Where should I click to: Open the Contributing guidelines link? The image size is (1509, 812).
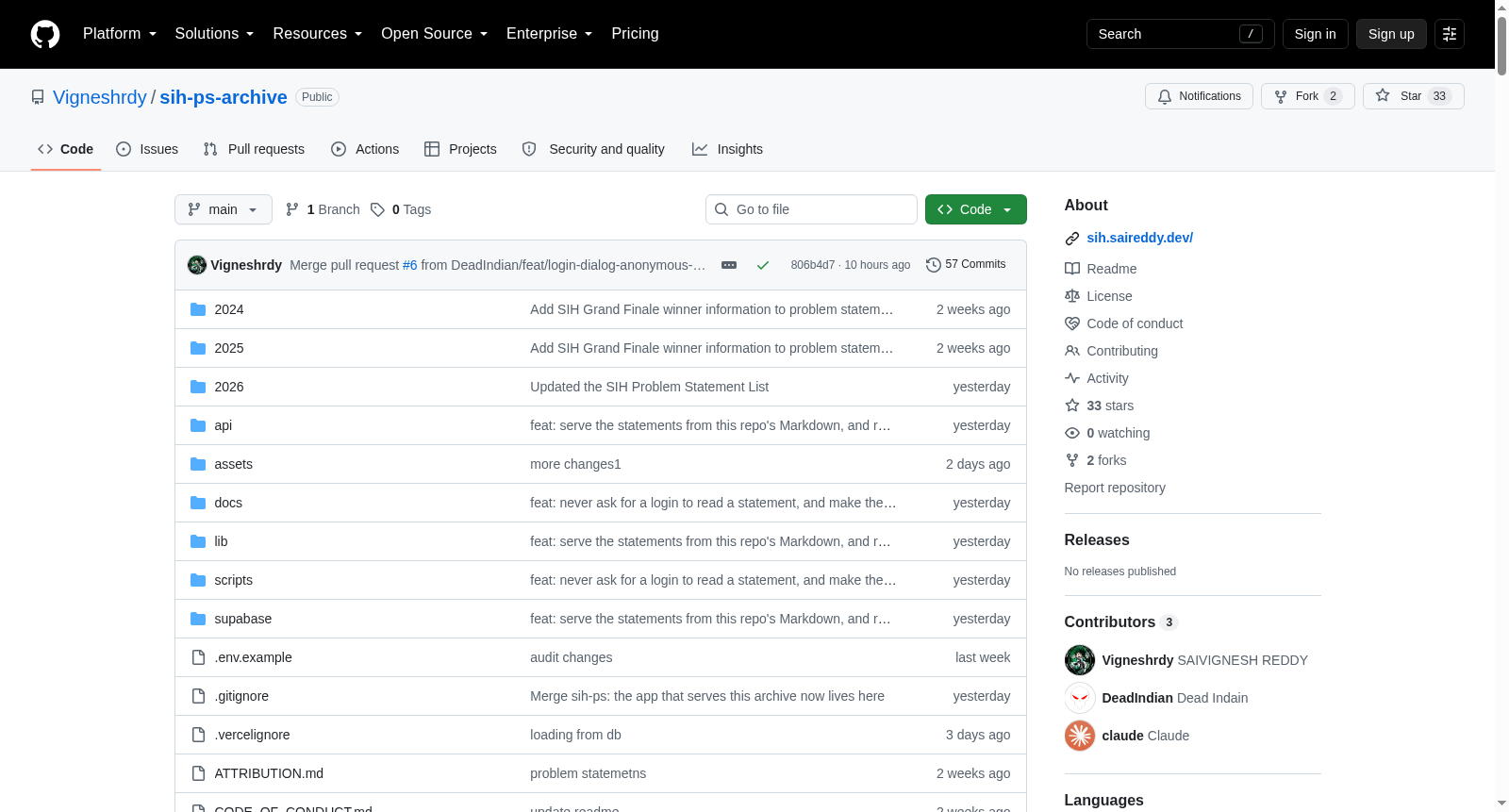[1111, 351]
